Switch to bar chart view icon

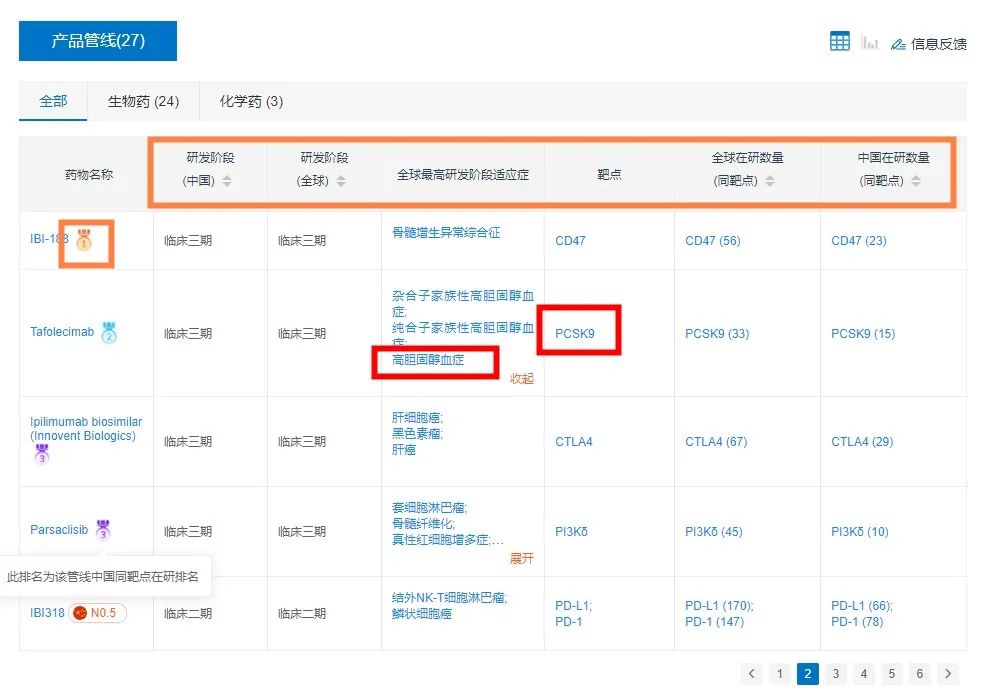point(870,43)
